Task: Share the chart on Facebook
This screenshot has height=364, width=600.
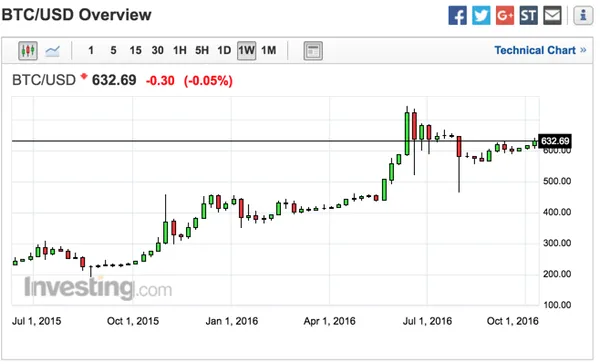Action: [457, 16]
